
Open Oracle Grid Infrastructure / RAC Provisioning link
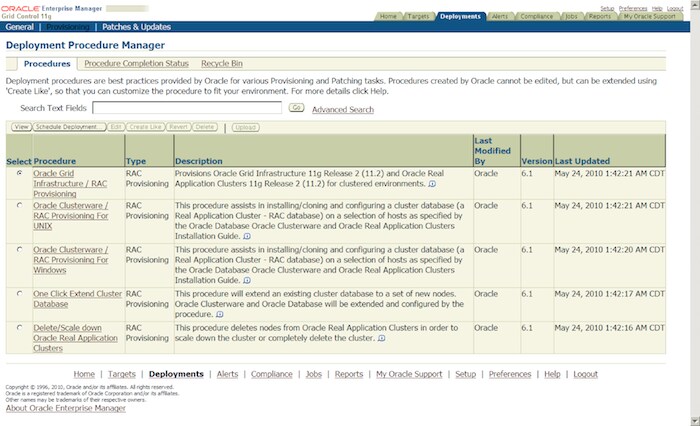tap(70, 184)
